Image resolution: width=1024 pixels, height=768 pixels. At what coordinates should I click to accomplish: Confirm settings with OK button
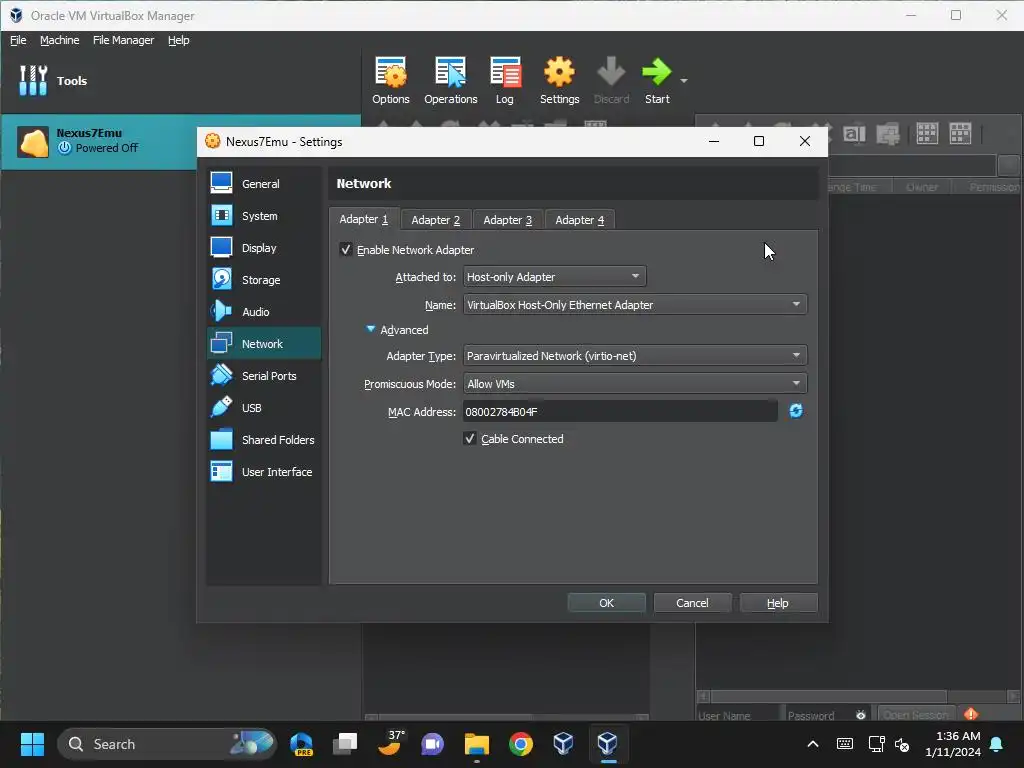(606, 603)
